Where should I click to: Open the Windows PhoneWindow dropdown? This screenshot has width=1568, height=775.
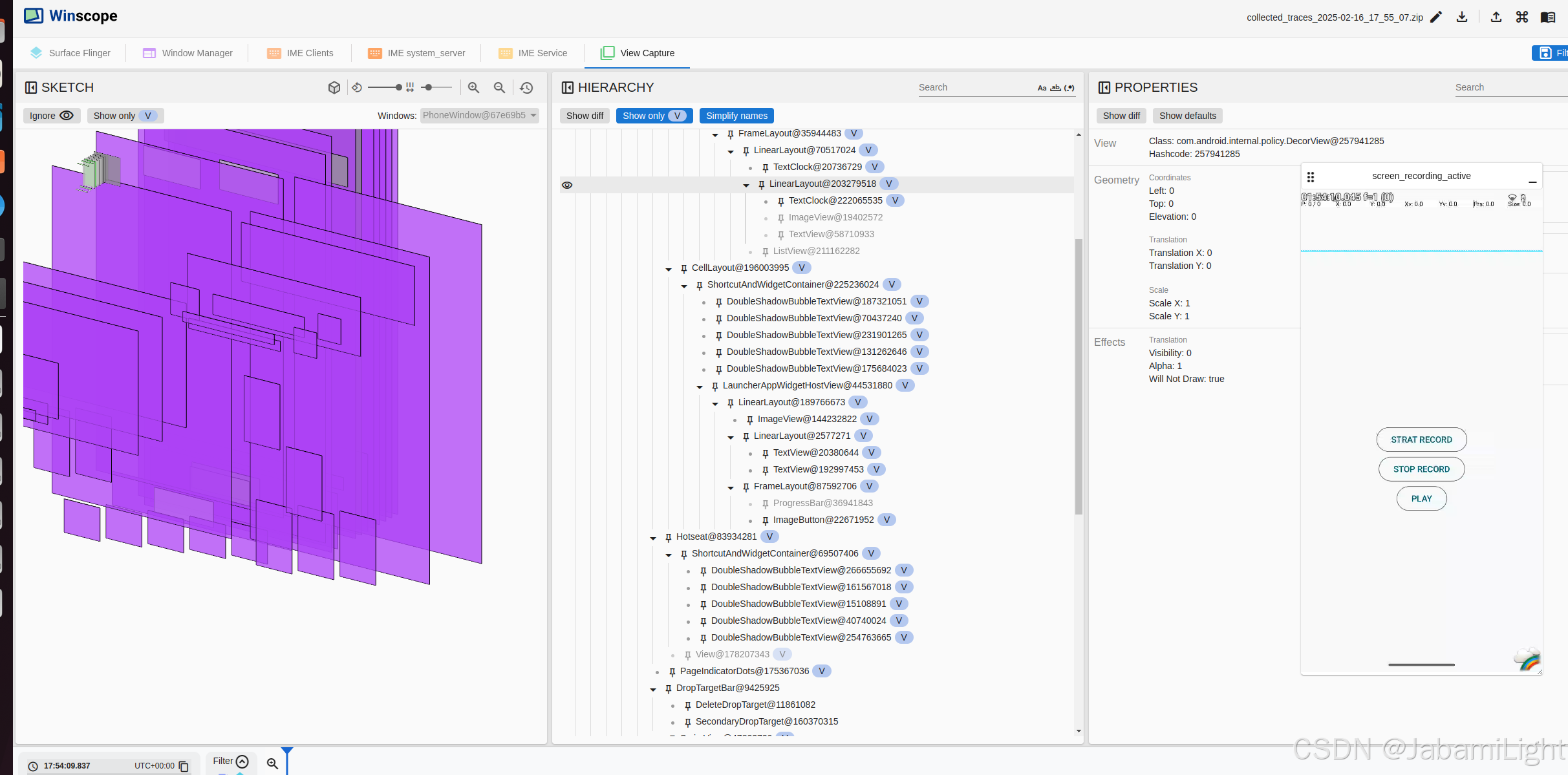click(x=479, y=116)
